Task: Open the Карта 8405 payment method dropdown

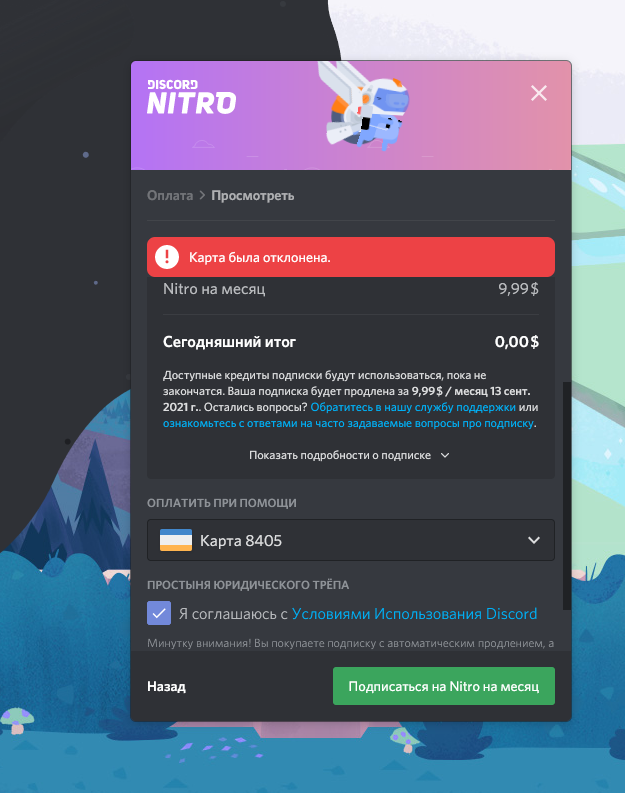Action: pyautogui.click(x=351, y=540)
